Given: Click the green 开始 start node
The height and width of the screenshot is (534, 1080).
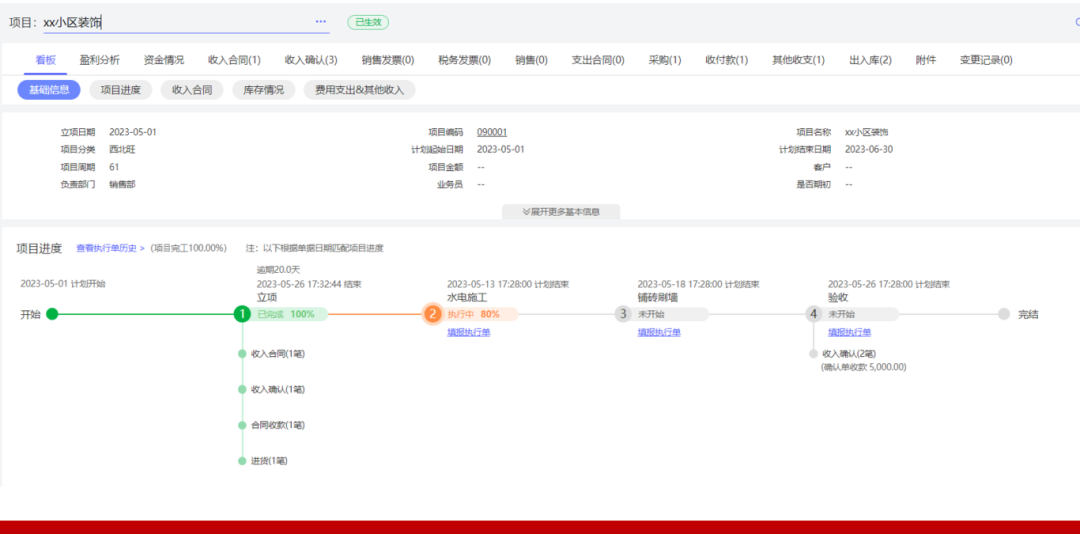Looking at the screenshot, I should click(x=52, y=314).
